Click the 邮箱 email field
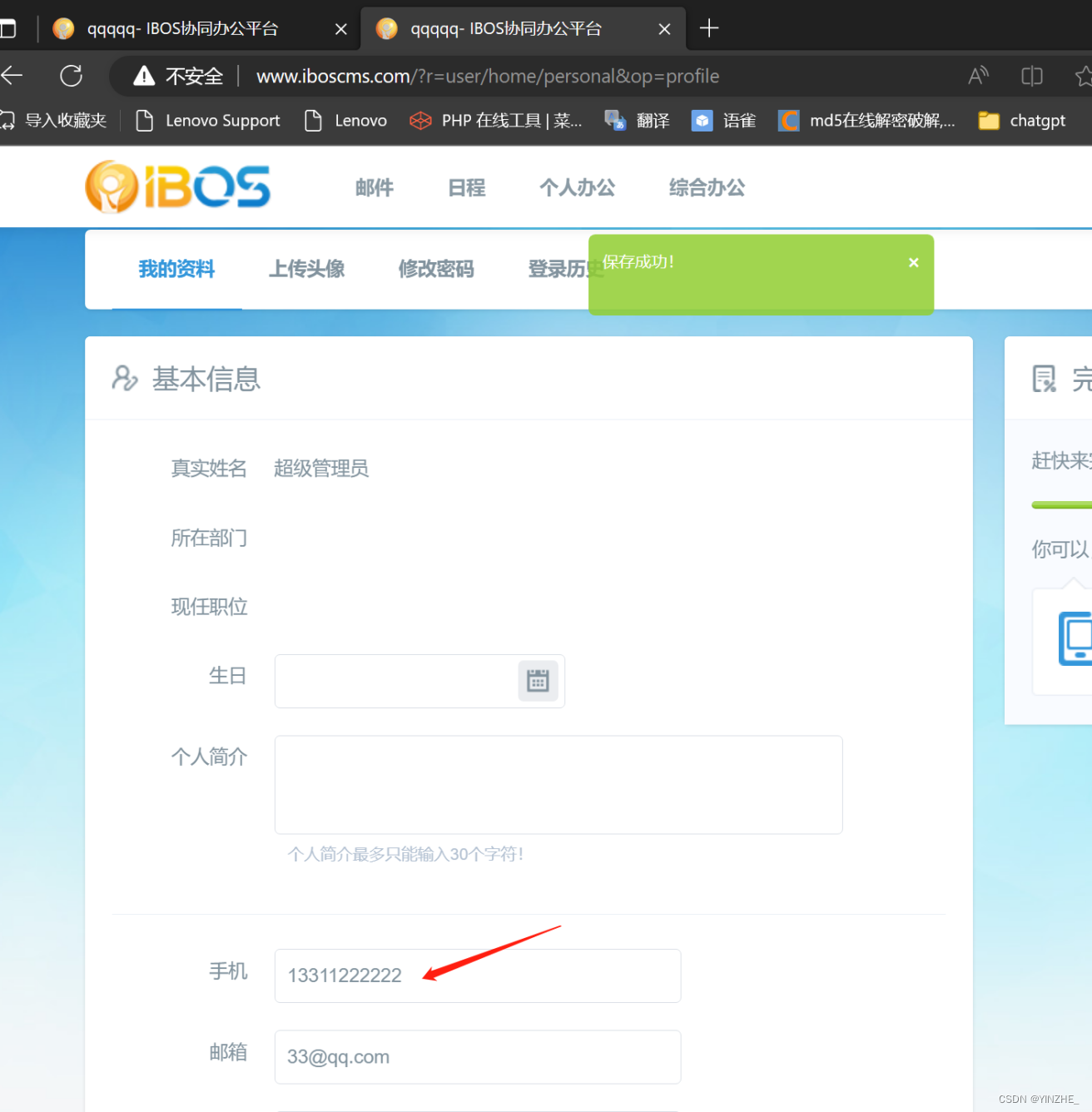 (478, 1057)
